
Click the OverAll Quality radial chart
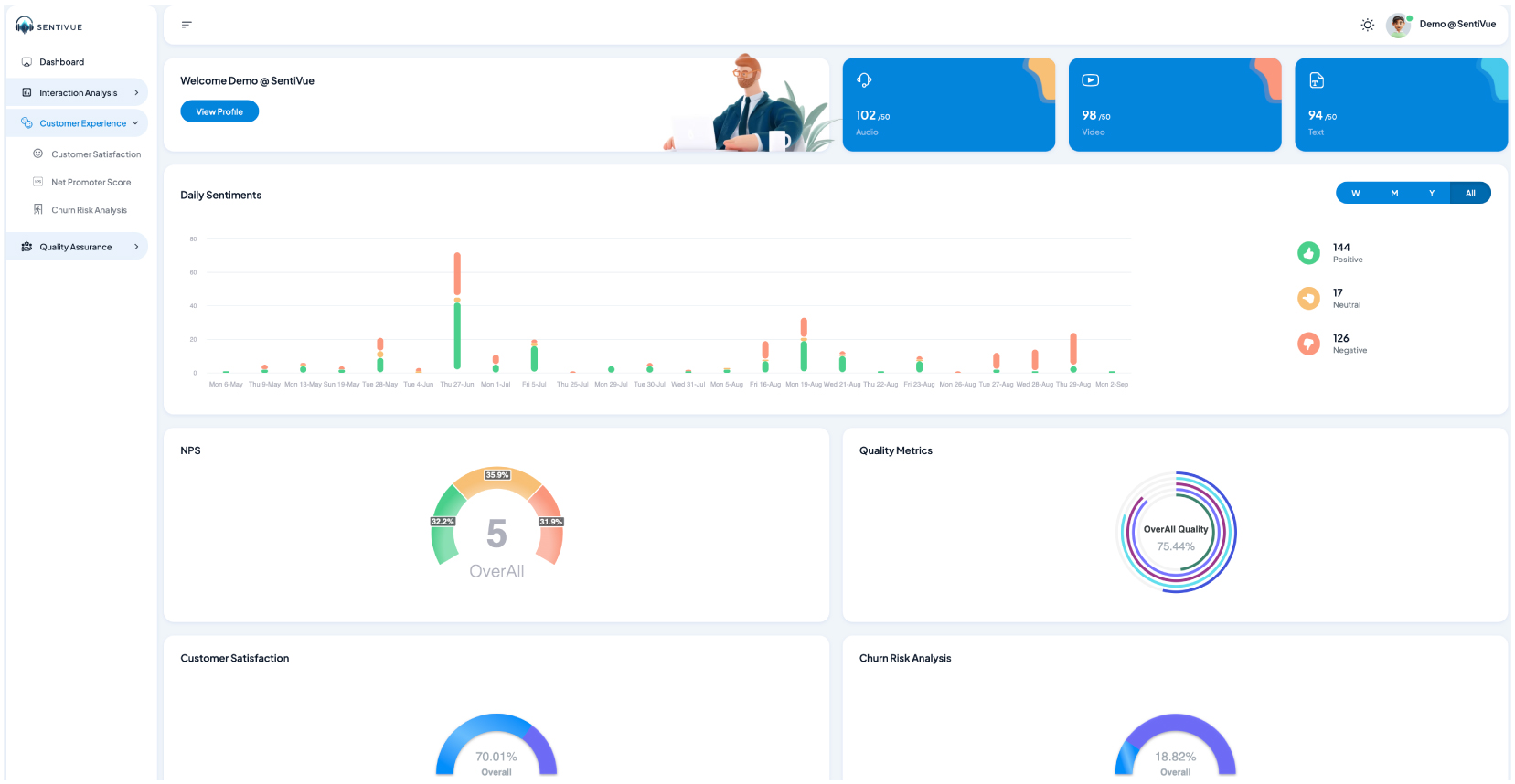coord(1176,532)
